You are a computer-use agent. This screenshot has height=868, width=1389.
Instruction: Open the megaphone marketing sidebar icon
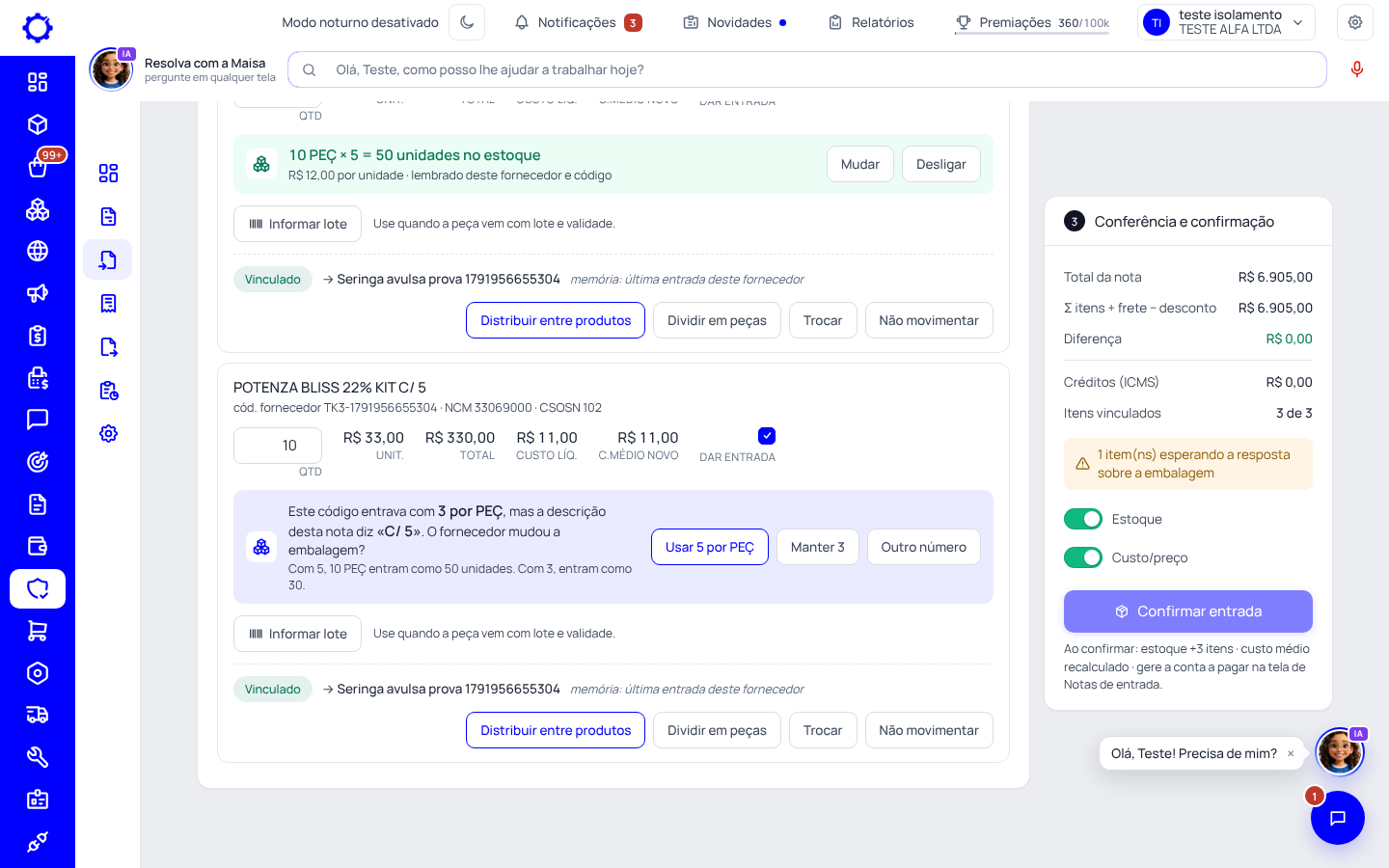(38, 293)
